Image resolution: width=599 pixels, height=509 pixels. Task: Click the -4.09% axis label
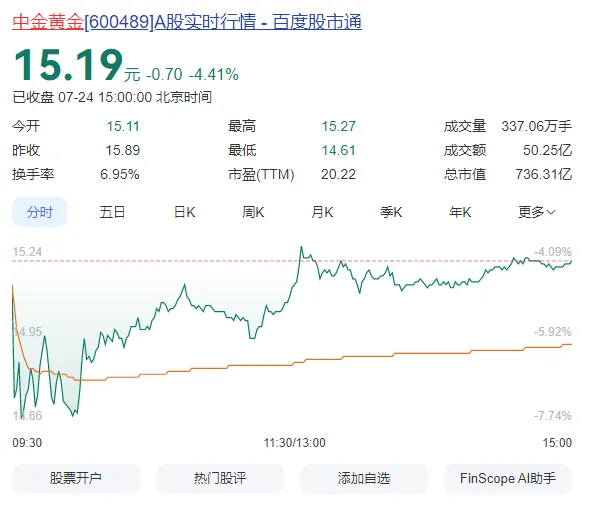pyautogui.click(x=553, y=252)
